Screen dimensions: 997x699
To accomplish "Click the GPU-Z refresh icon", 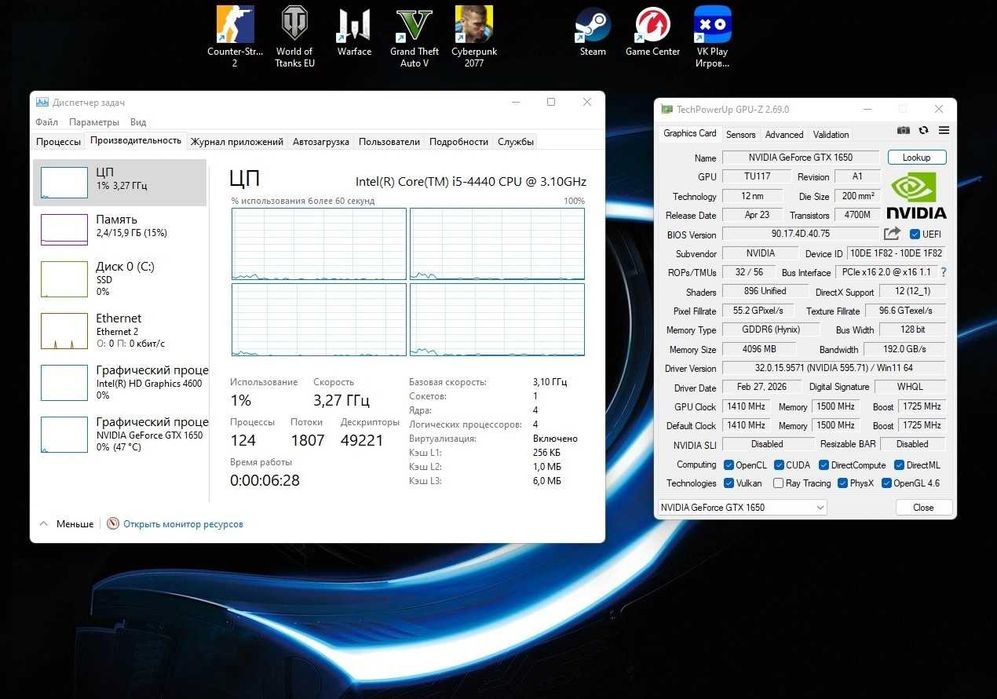I will (x=924, y=131).
